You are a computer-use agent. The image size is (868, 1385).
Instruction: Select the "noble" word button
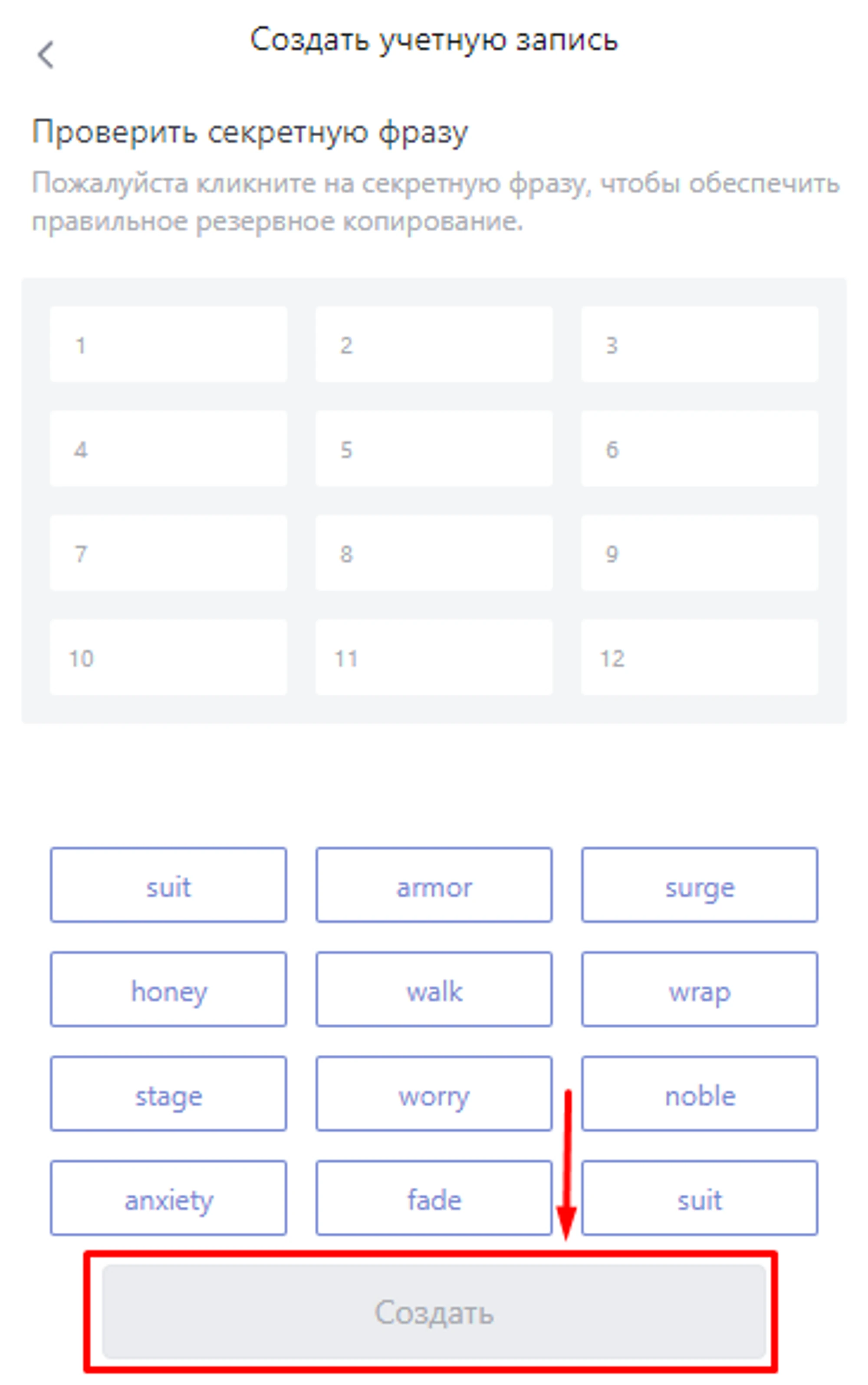tap(699, 1096)
